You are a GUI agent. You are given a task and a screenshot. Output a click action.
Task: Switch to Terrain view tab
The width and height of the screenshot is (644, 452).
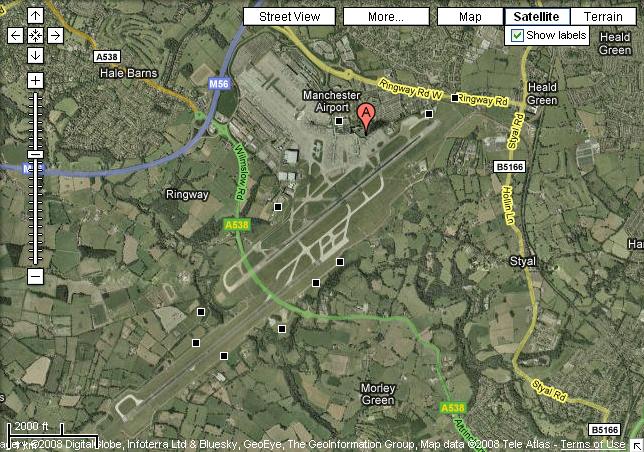point(603,17)
